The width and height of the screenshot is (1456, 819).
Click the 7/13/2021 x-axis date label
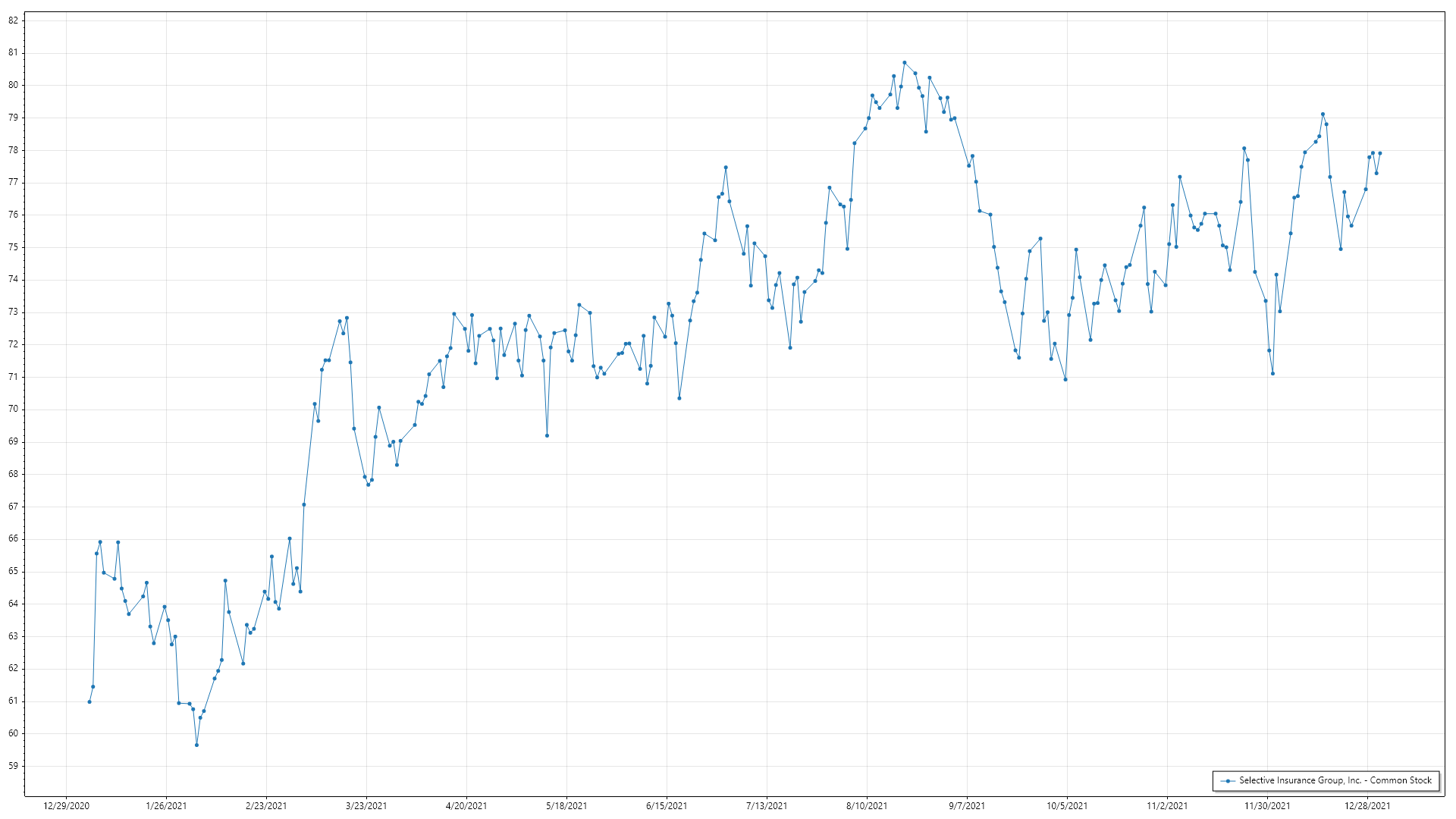coord(767,806)
